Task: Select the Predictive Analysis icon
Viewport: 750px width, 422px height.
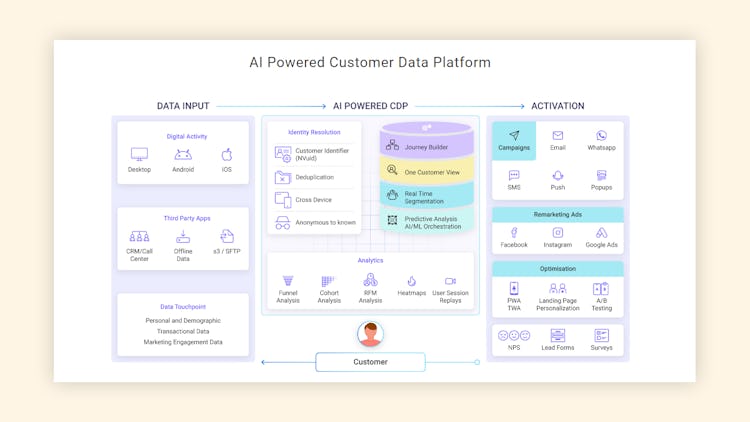Action: (x=392, y=220)
